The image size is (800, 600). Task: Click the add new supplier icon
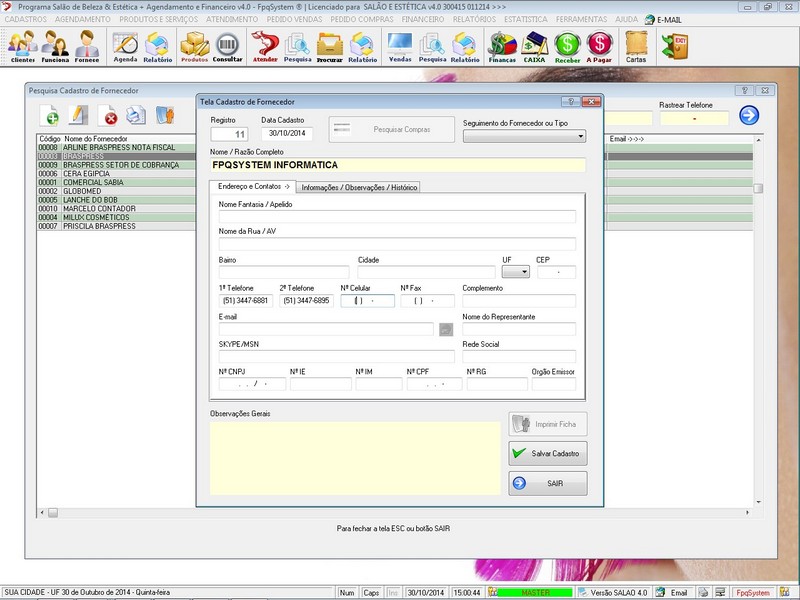pyautogui.click(x=50, y=116)
